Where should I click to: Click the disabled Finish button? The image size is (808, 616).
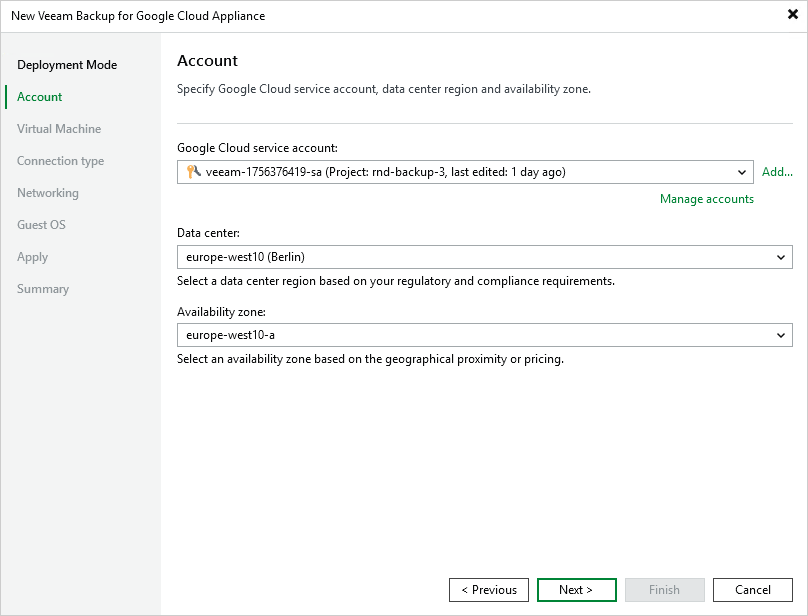click(665, 590)
